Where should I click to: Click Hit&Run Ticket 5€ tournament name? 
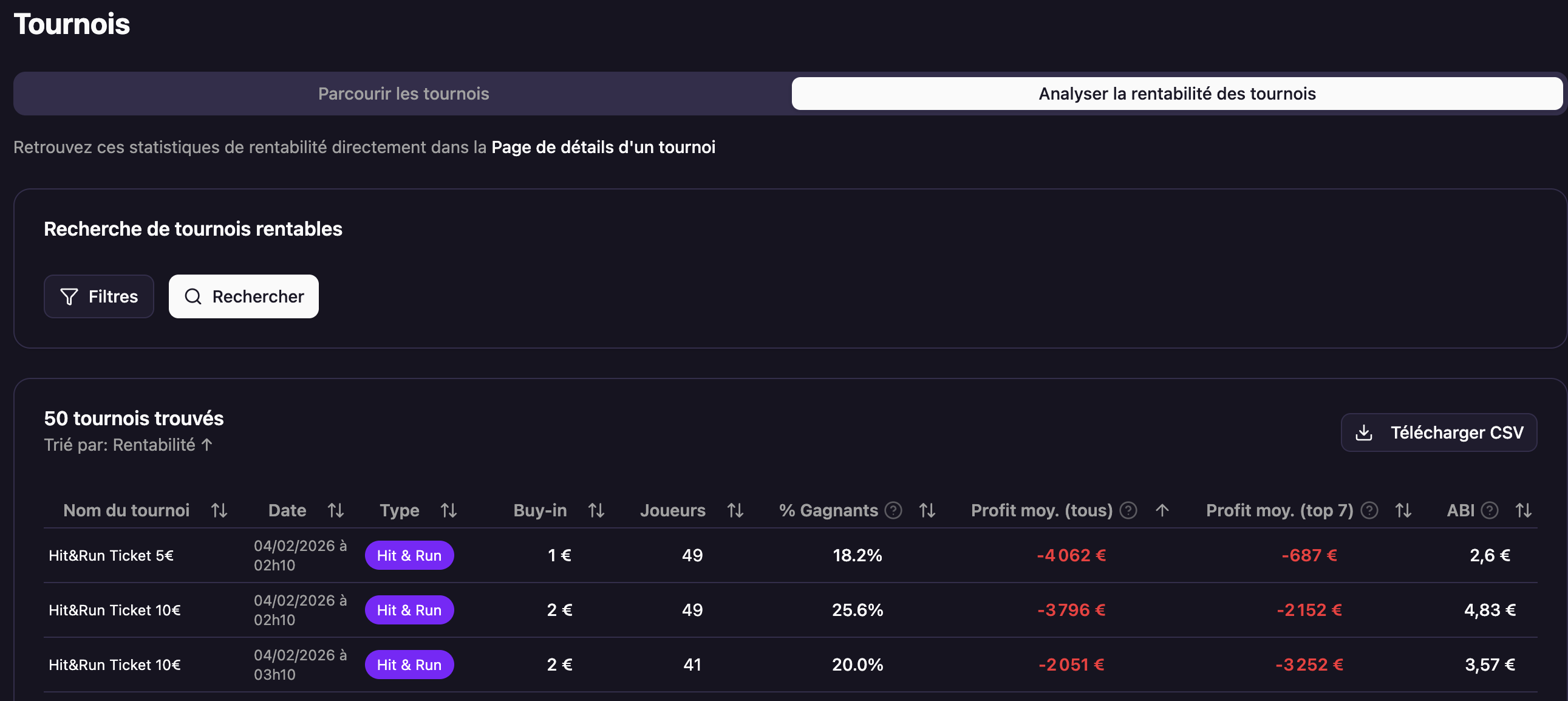(111, 555)
